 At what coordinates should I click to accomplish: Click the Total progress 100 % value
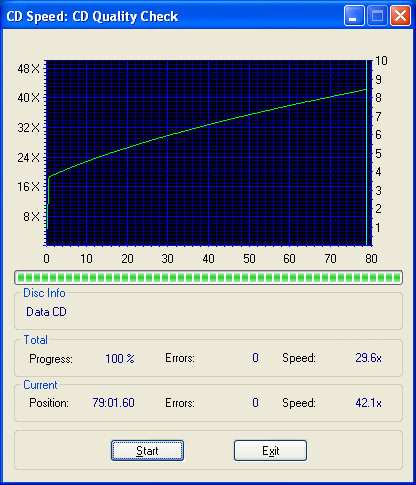click(120, 359)
